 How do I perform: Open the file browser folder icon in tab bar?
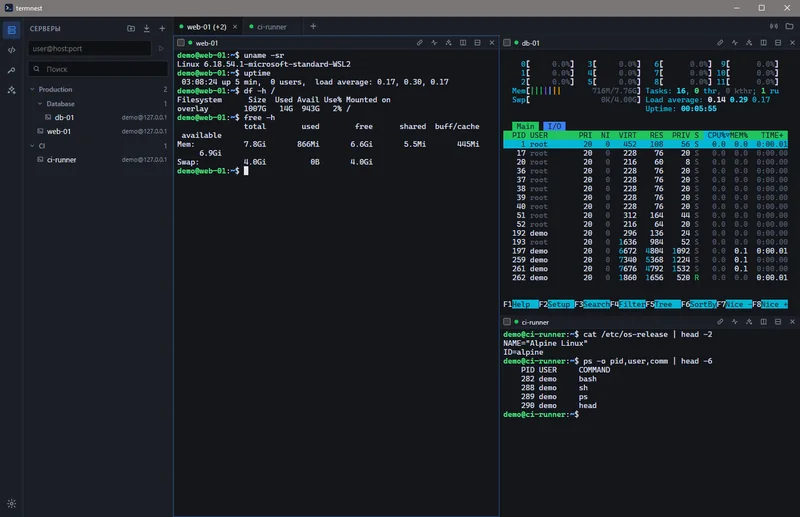[789, 27]
